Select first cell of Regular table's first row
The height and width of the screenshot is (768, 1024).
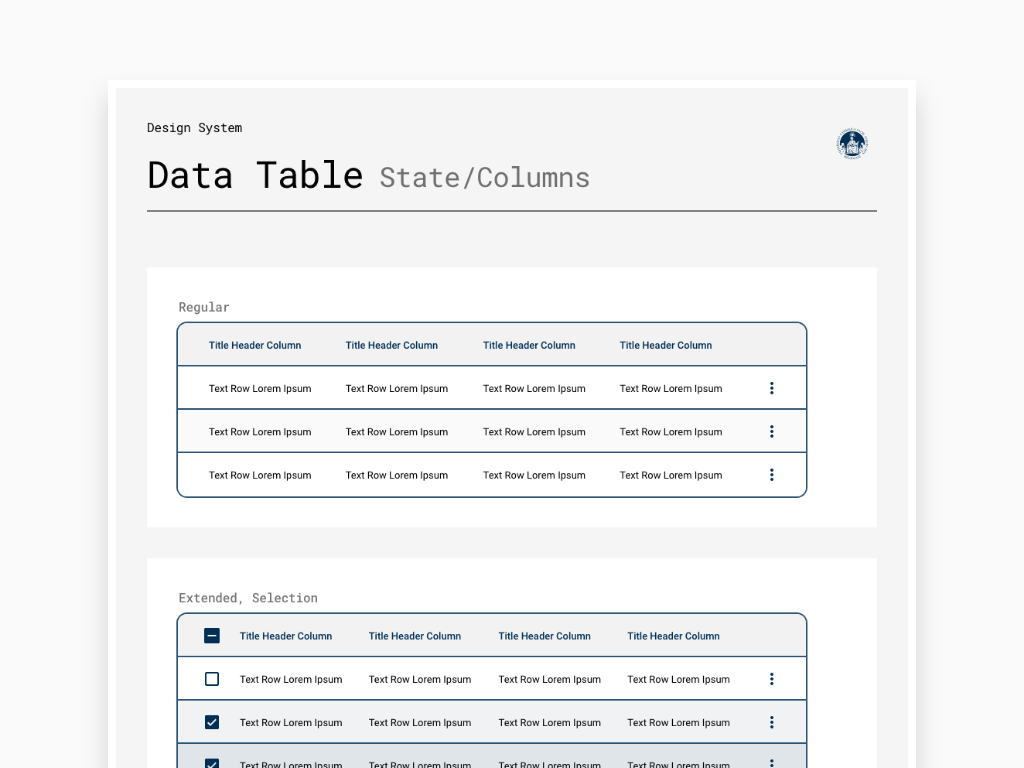pos(260,389)
